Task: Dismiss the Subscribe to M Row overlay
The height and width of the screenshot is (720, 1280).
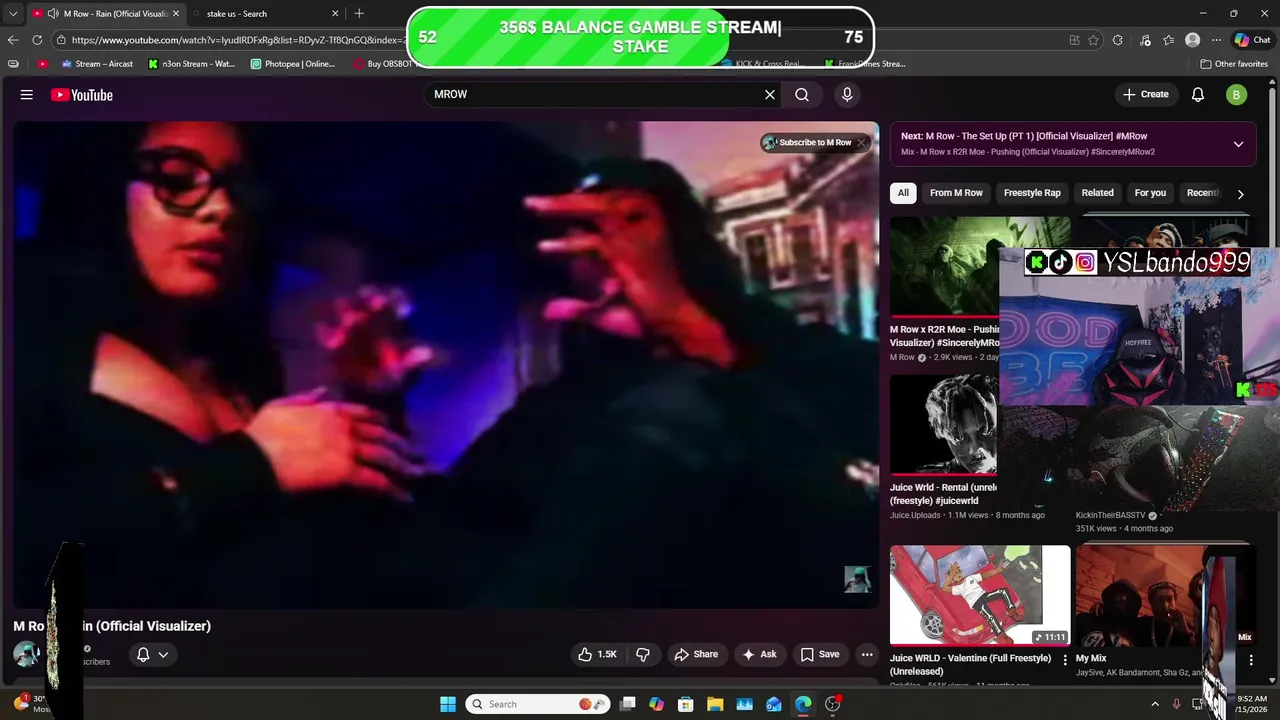Action: coord(861,143)
